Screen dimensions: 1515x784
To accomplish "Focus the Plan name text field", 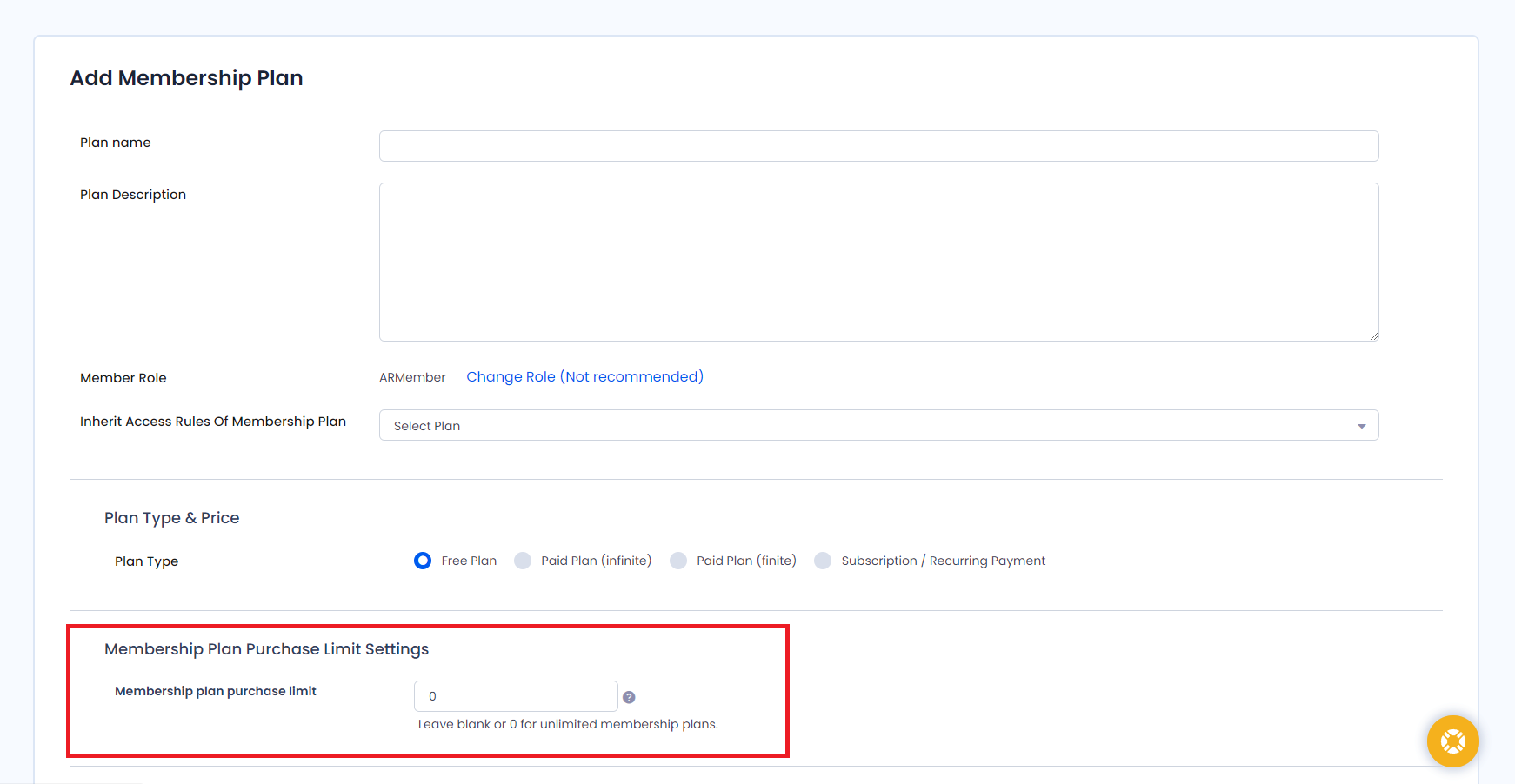I will (878, 146).
